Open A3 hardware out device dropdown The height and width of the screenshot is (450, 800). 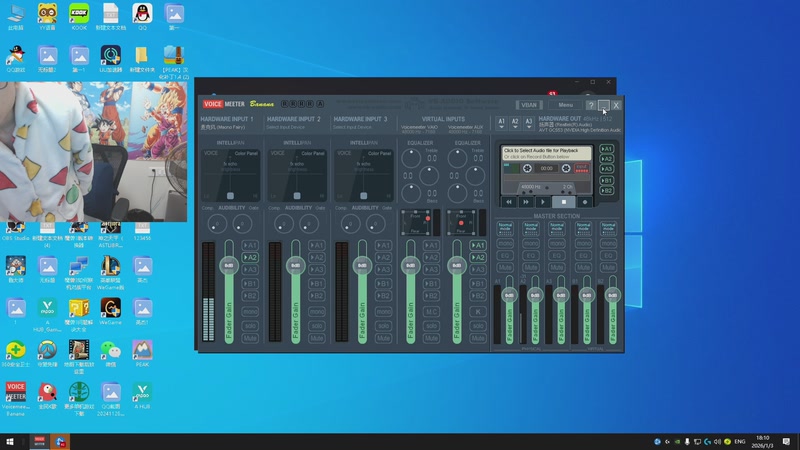point(529,123)
